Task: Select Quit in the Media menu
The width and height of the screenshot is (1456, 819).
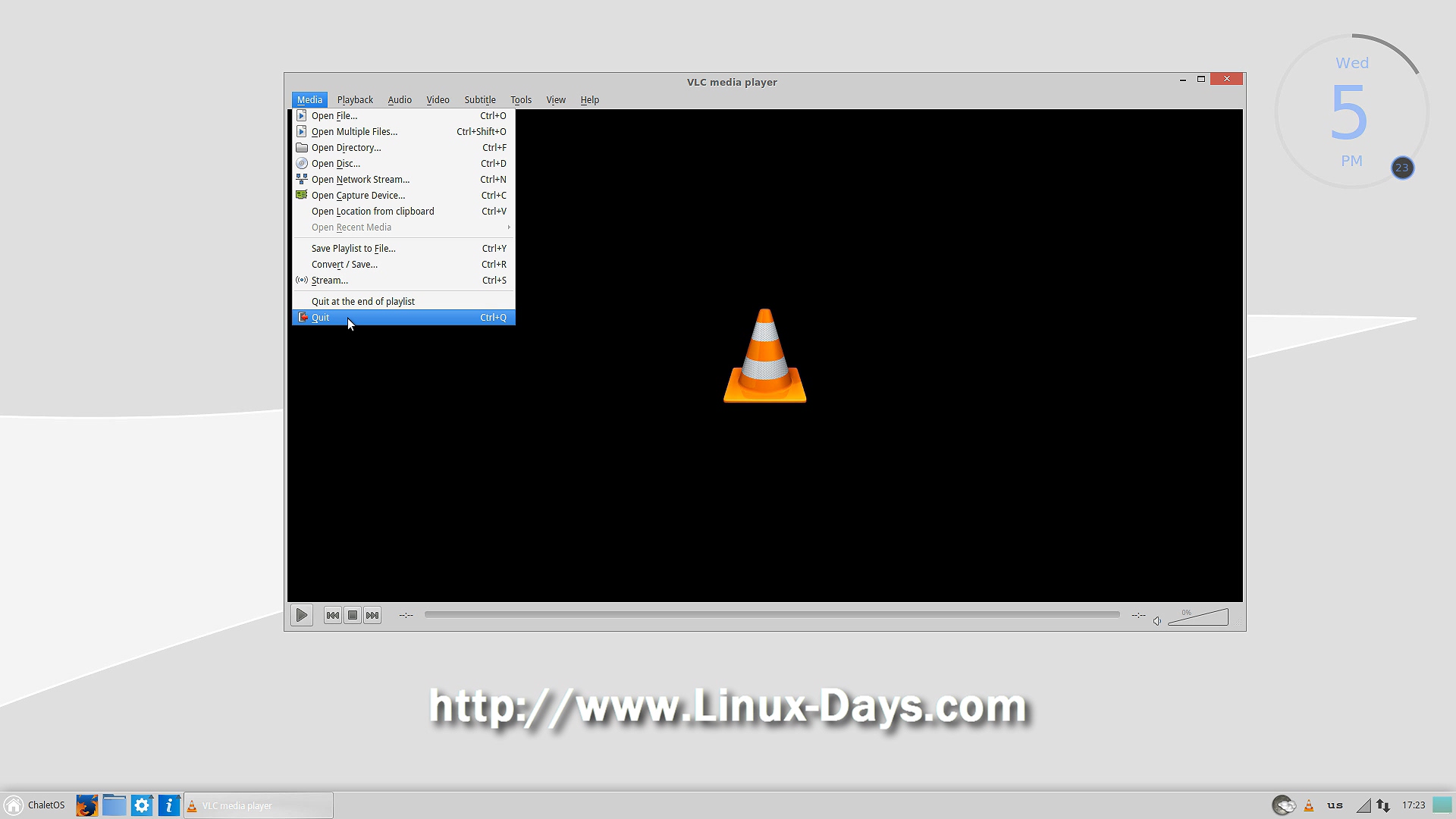Action: click(x=403, y=318)
